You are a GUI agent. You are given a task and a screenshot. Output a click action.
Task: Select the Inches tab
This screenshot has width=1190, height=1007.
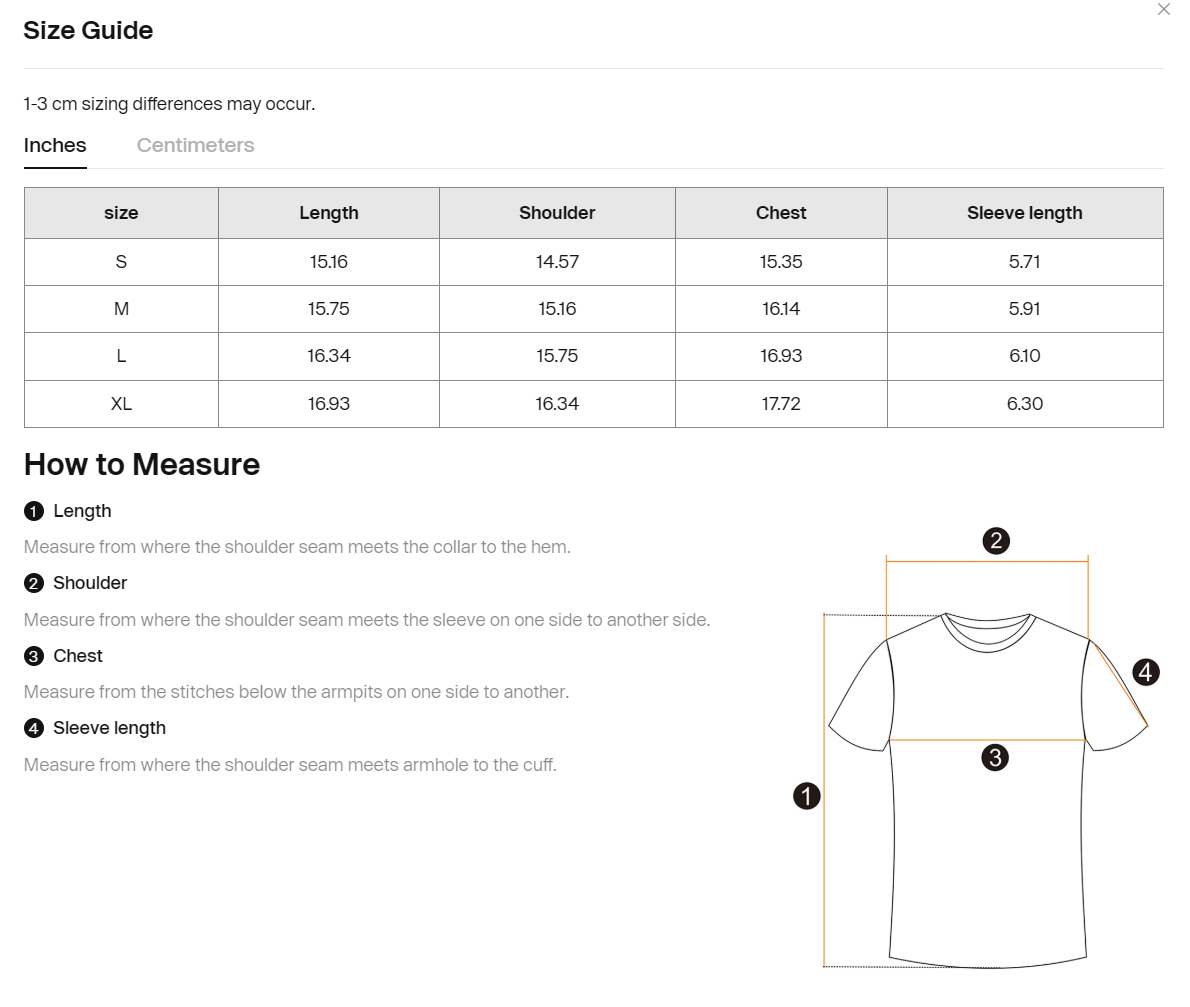point(55,145)
